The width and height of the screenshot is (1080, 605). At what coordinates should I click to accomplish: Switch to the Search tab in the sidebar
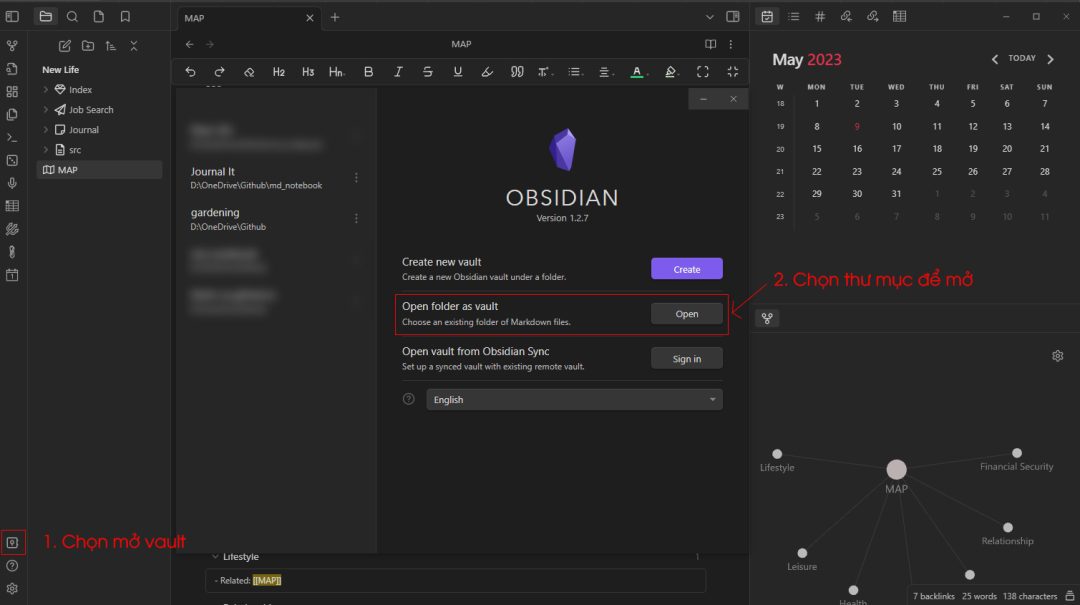[72, 17]
